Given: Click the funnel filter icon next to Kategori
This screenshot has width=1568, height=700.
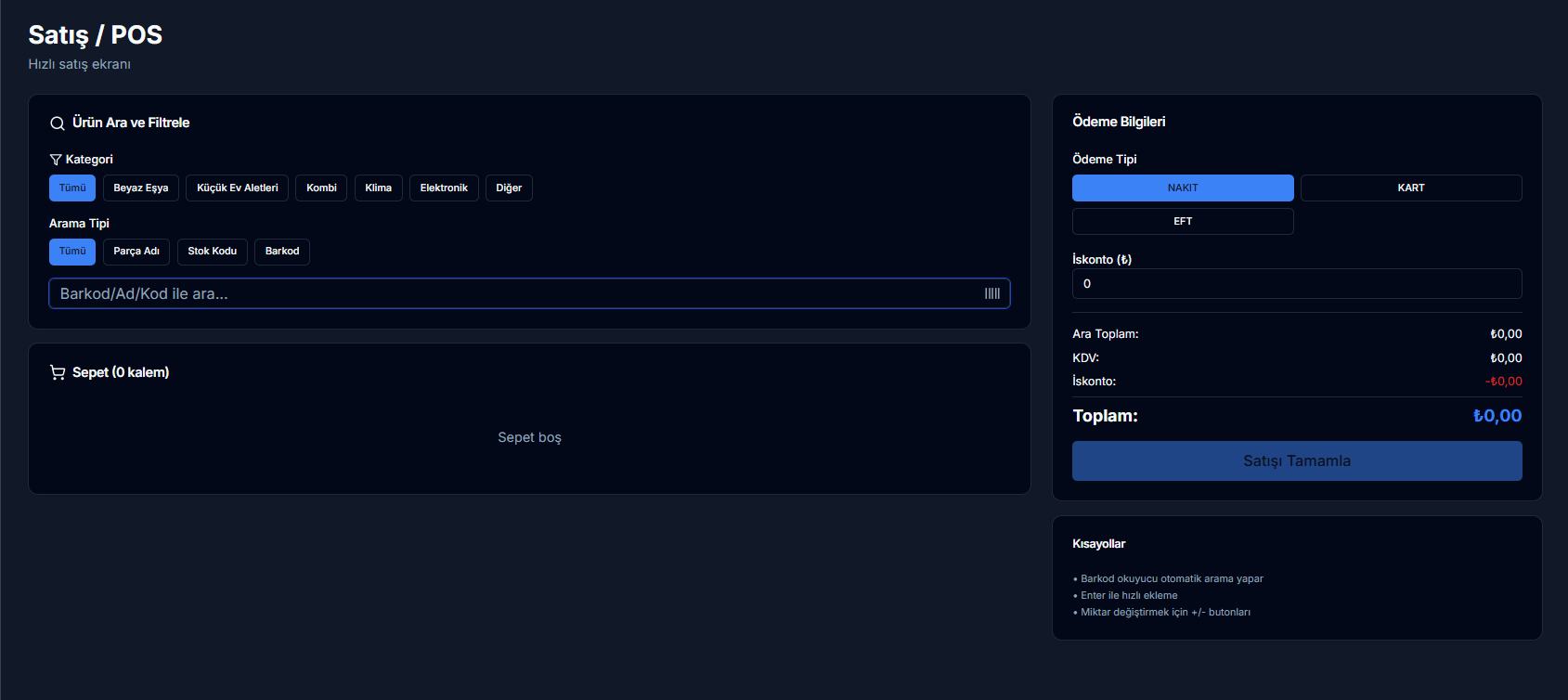Looking at the screenshot, I should click(56, 160).
